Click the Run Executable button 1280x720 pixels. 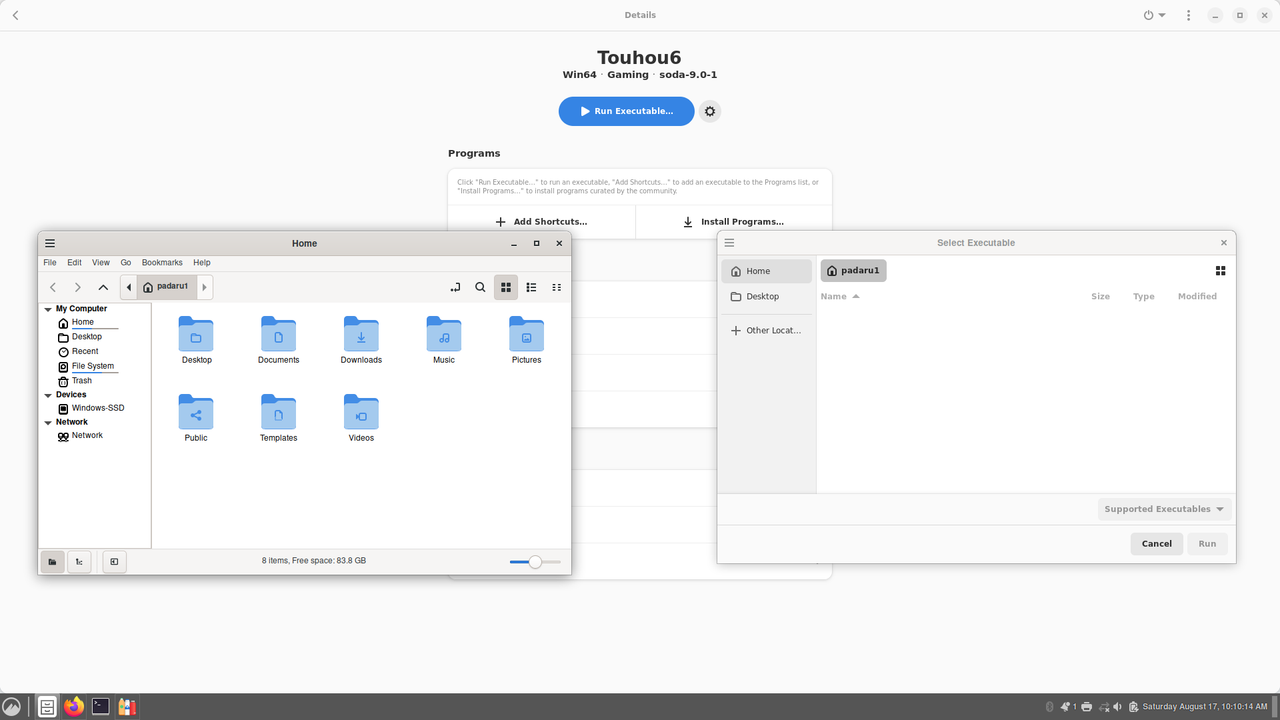[x=626, y=111]
